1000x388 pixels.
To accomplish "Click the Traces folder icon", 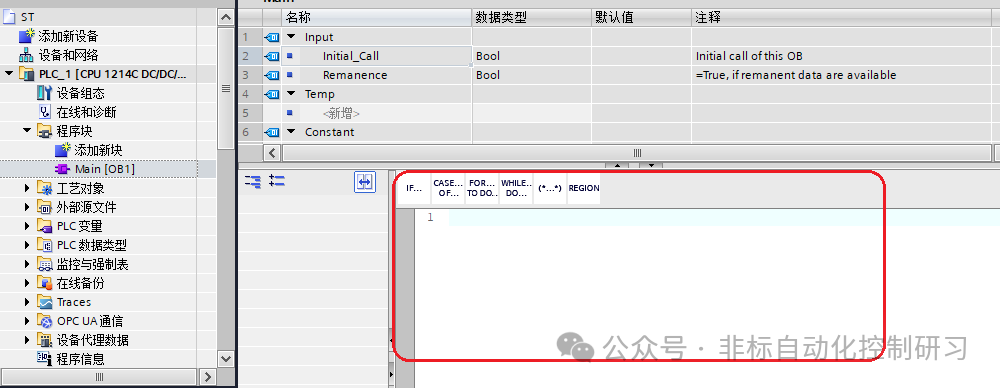I will (45, 302).
